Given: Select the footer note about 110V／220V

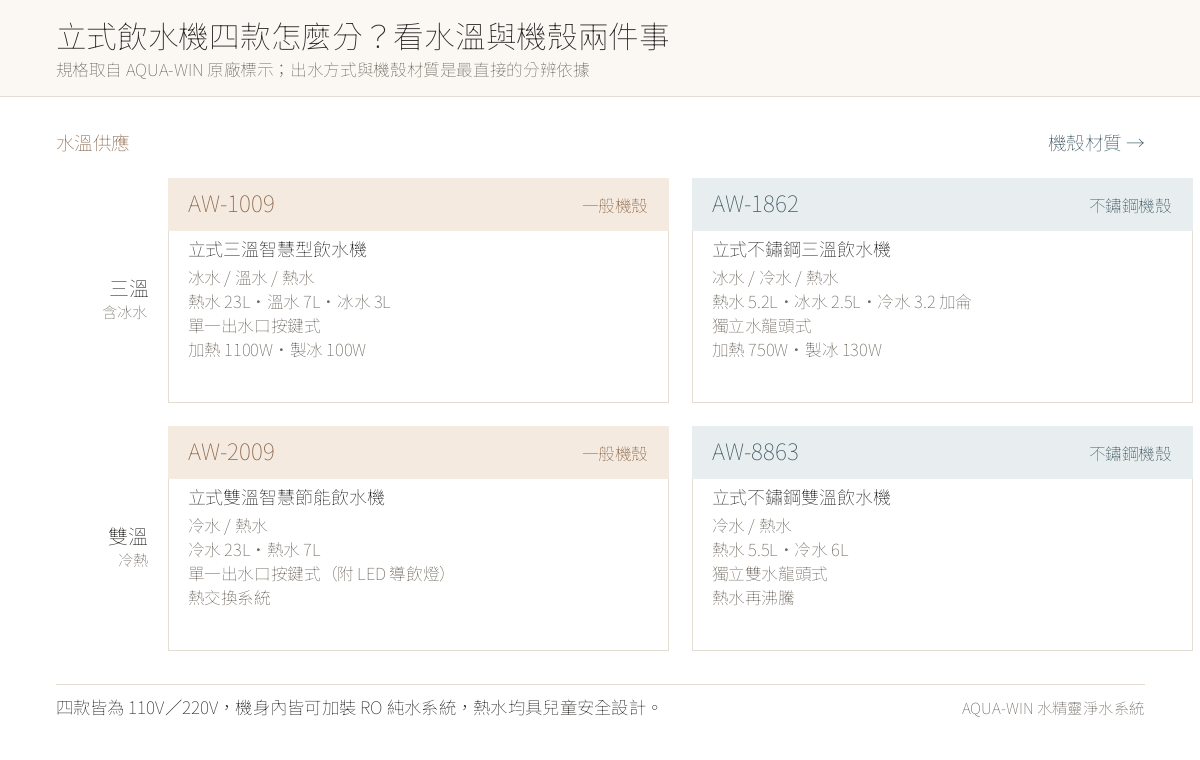Looking at the screenshot, I should click(x=359, y=708).
